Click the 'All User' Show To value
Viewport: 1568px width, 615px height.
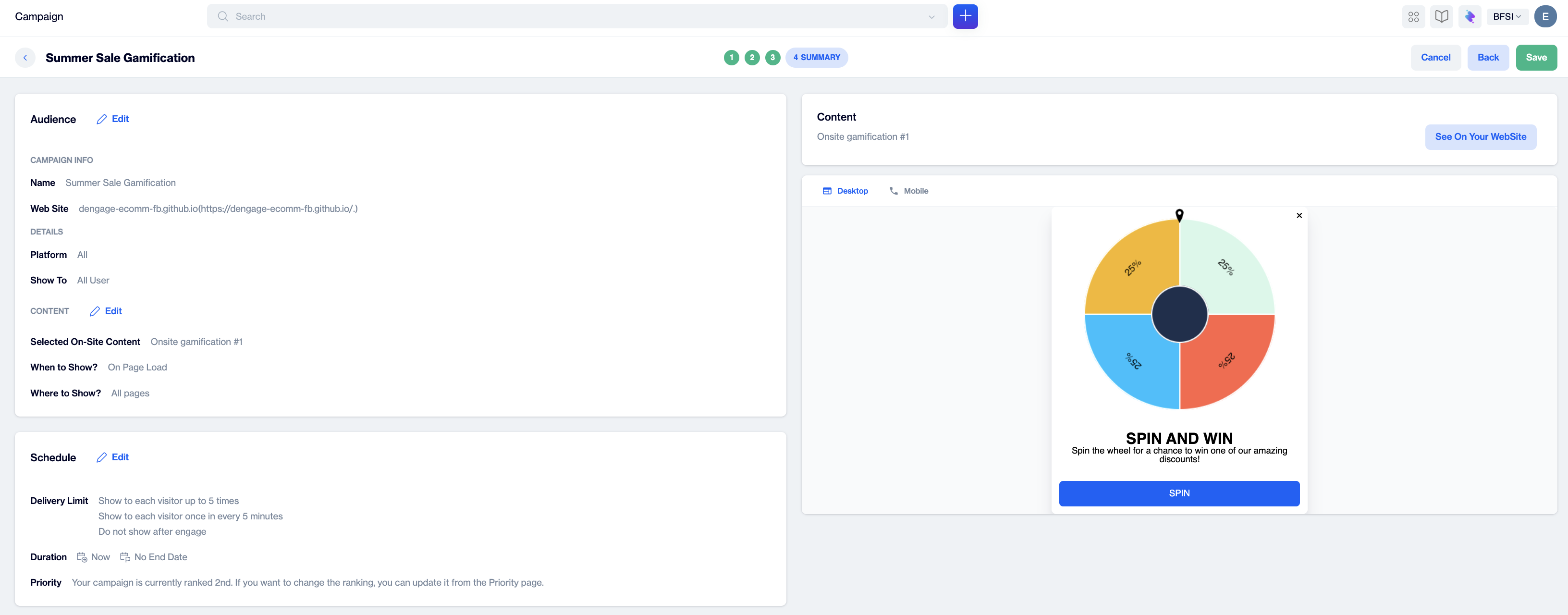pos(93,281)
